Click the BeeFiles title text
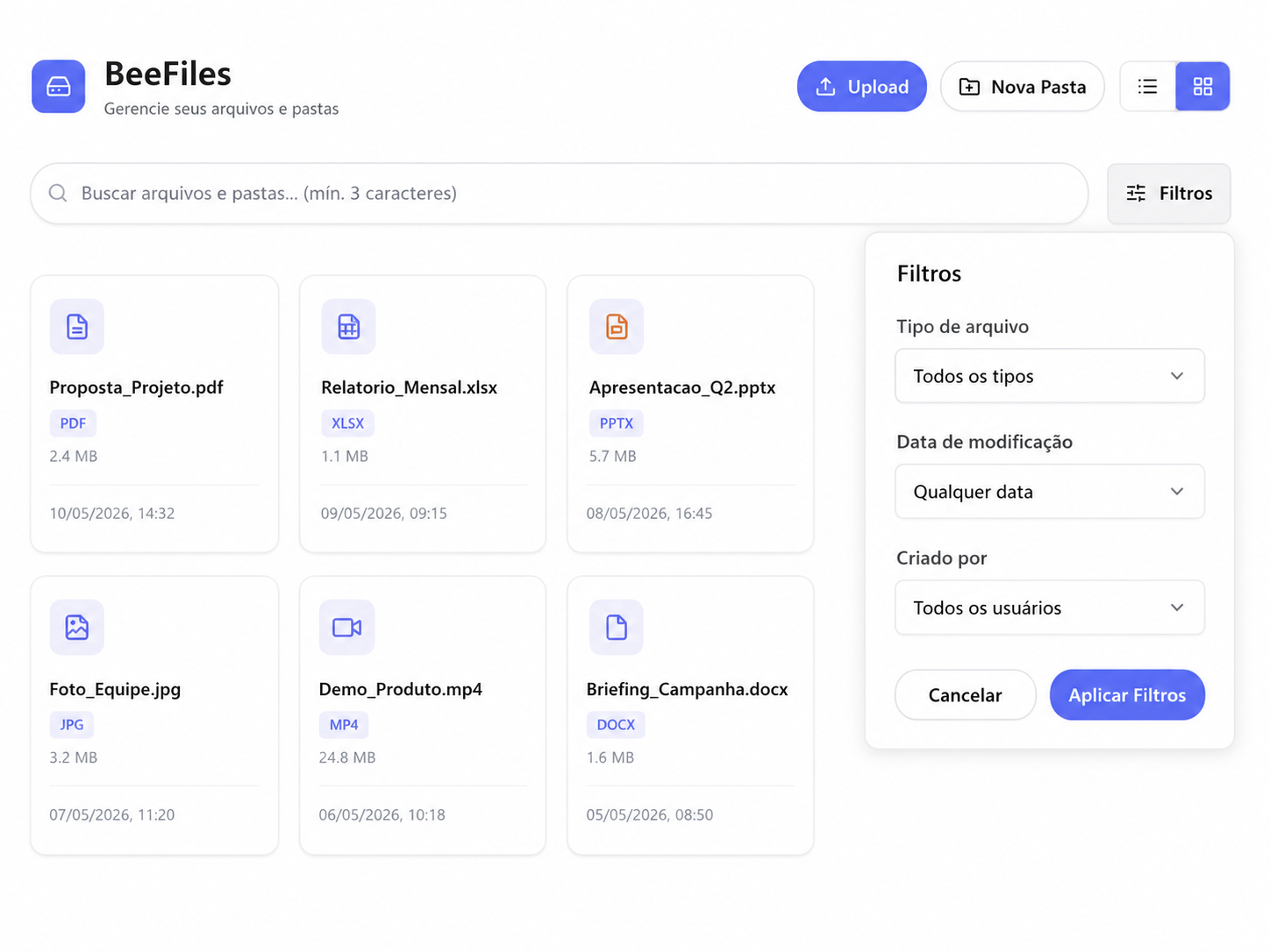The image size is (1270, 952). point(168,75)
